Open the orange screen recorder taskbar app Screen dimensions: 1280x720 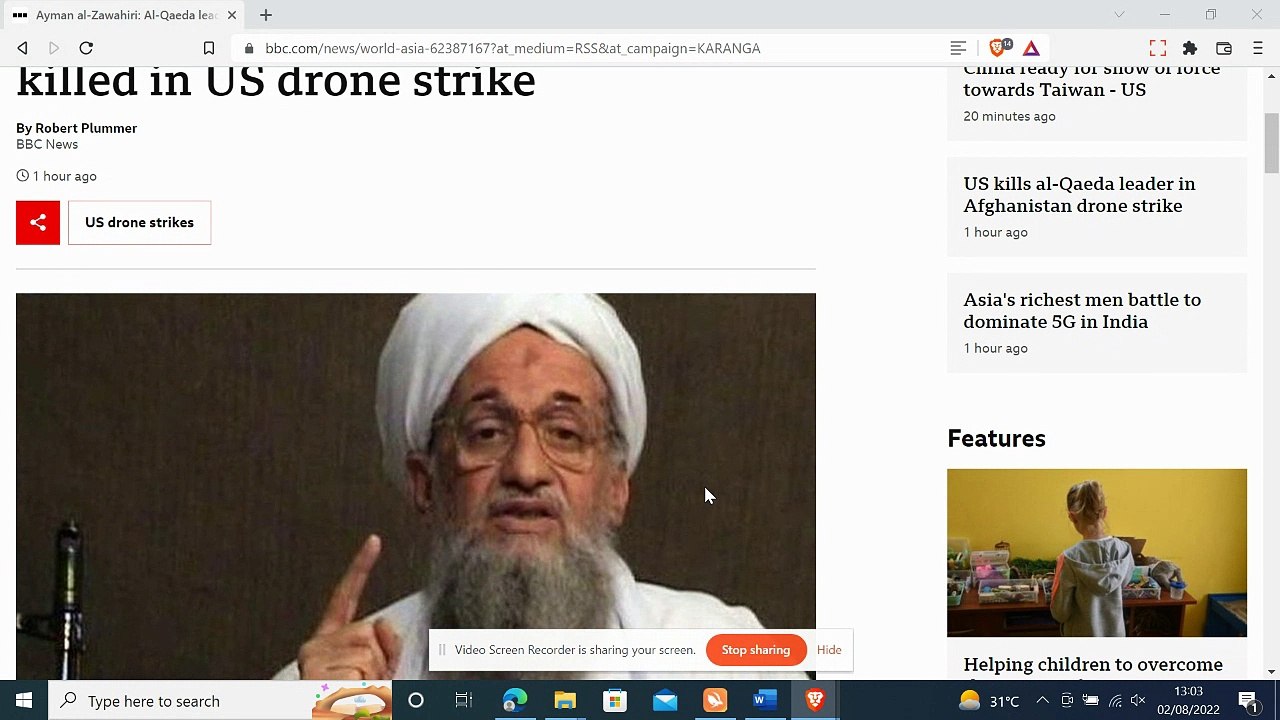pyautogui.click(x=715, y=701)
